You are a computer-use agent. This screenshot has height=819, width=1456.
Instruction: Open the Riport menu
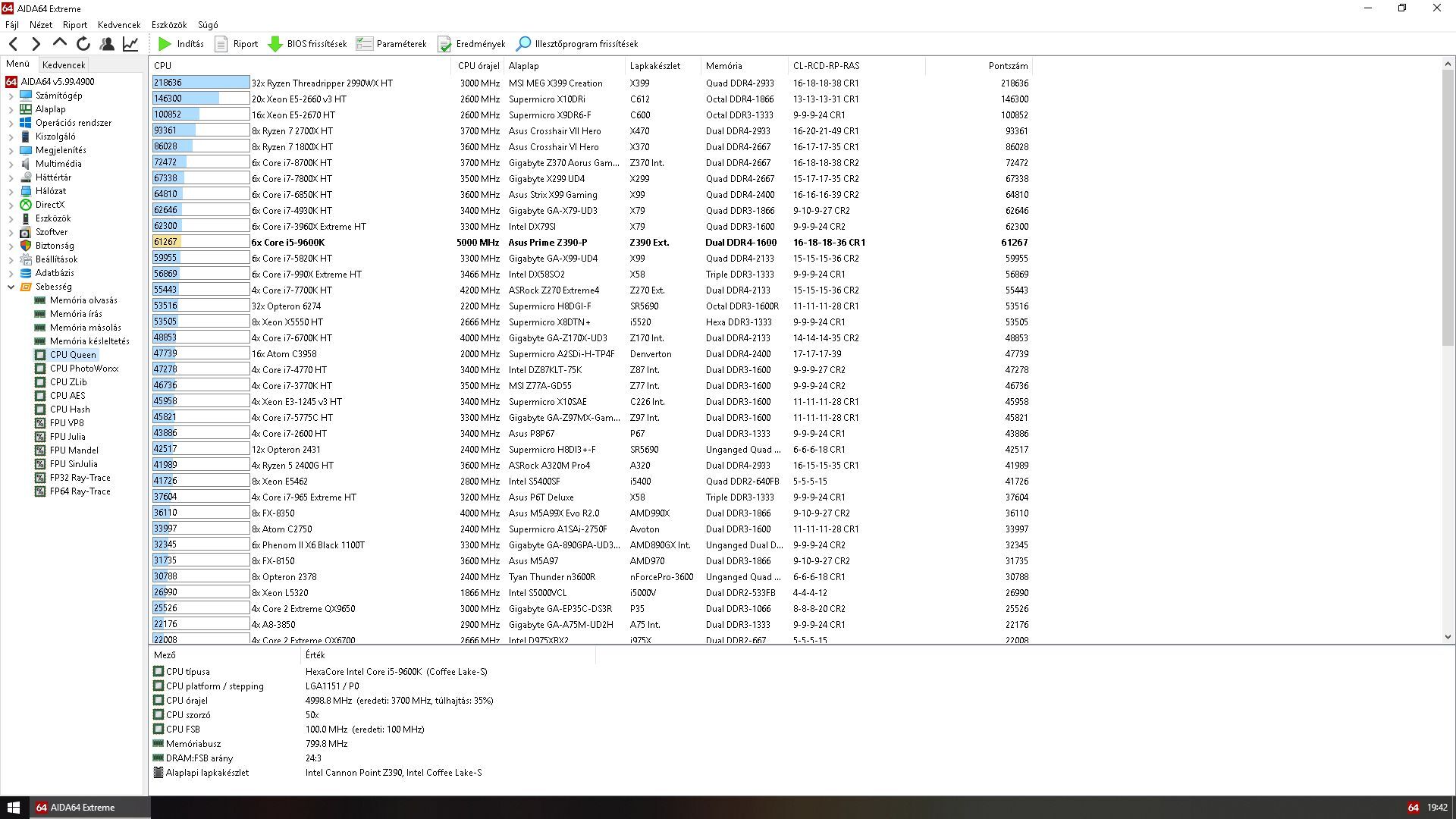pyautogui.click(x=74, y=25)
